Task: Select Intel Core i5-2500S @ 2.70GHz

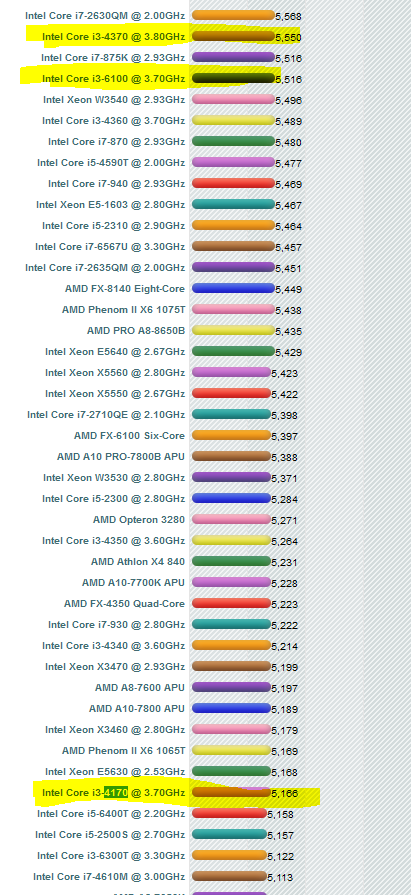Action: coord(110,834)
